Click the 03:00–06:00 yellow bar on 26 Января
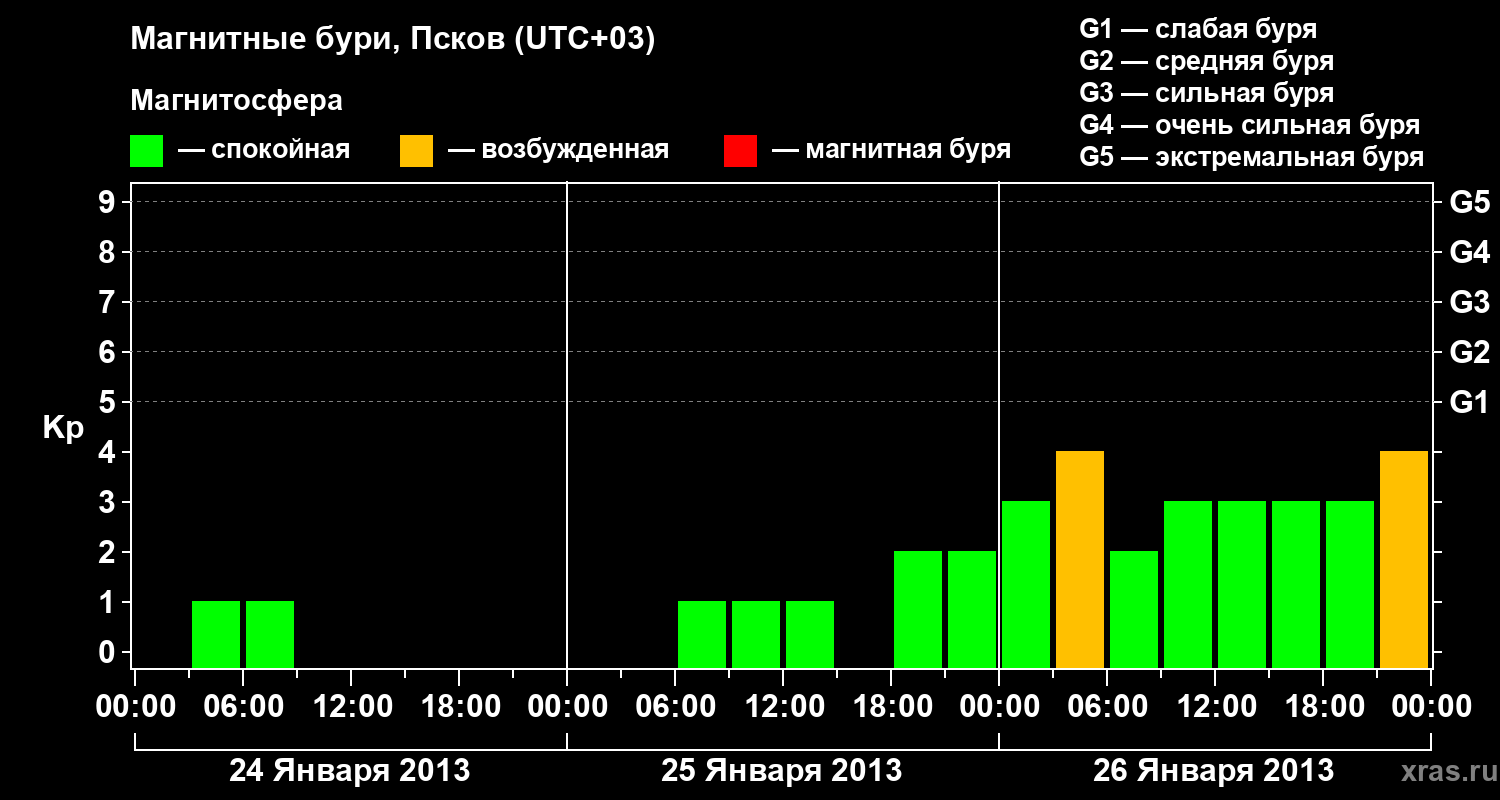This screenshot has height=800, width=1500. pyautogui.click(x=1080, y=560)
